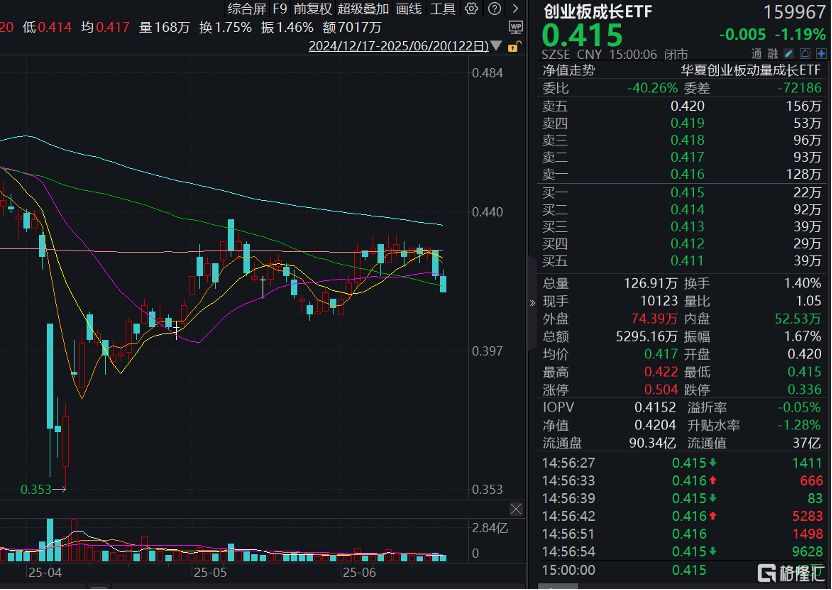Click the 总量 value 126.91万
The image size is (832, 590).
[x=651, y=283]
